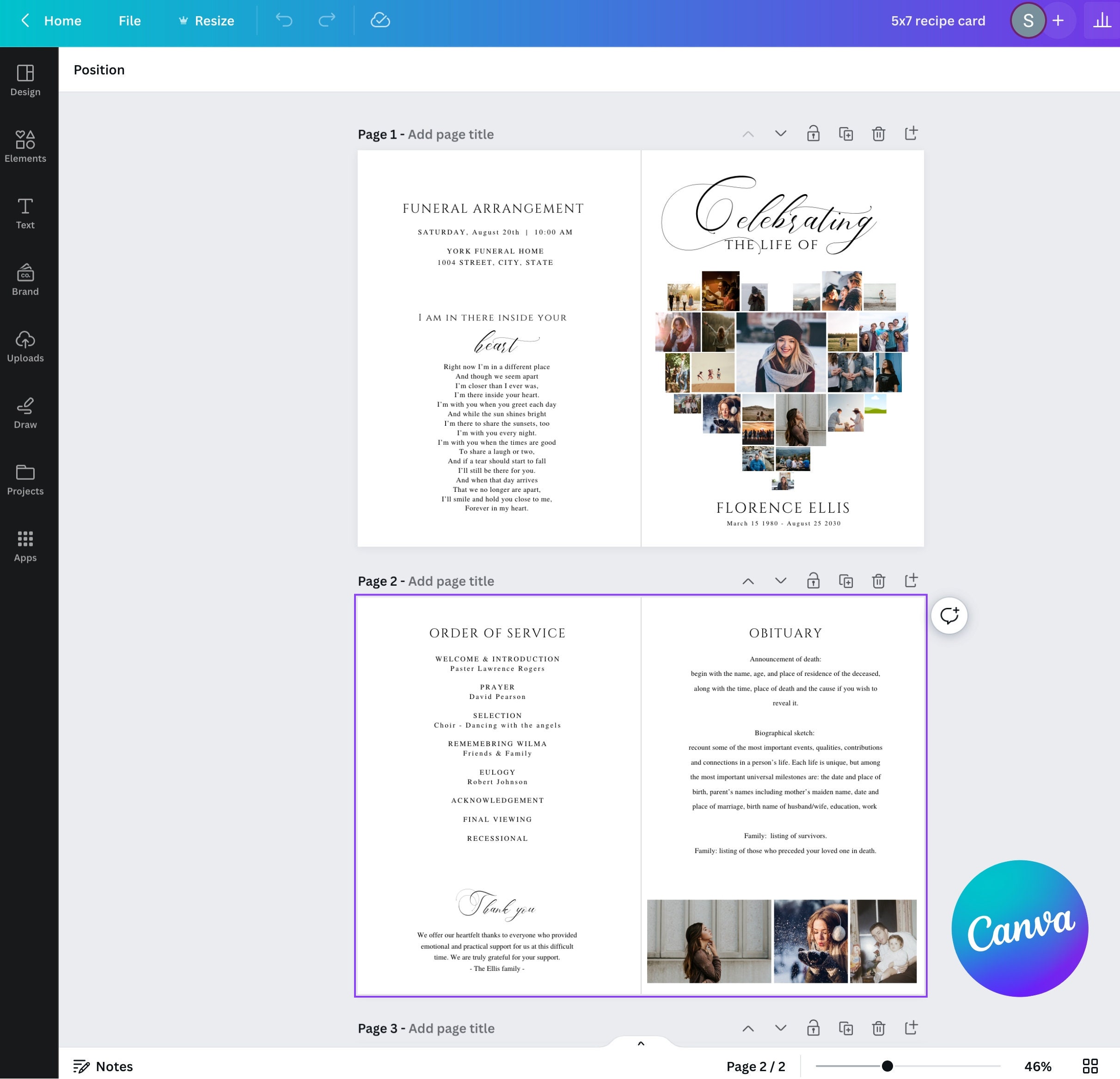
Task: Lock Page 2
Action: pos(813,581)
